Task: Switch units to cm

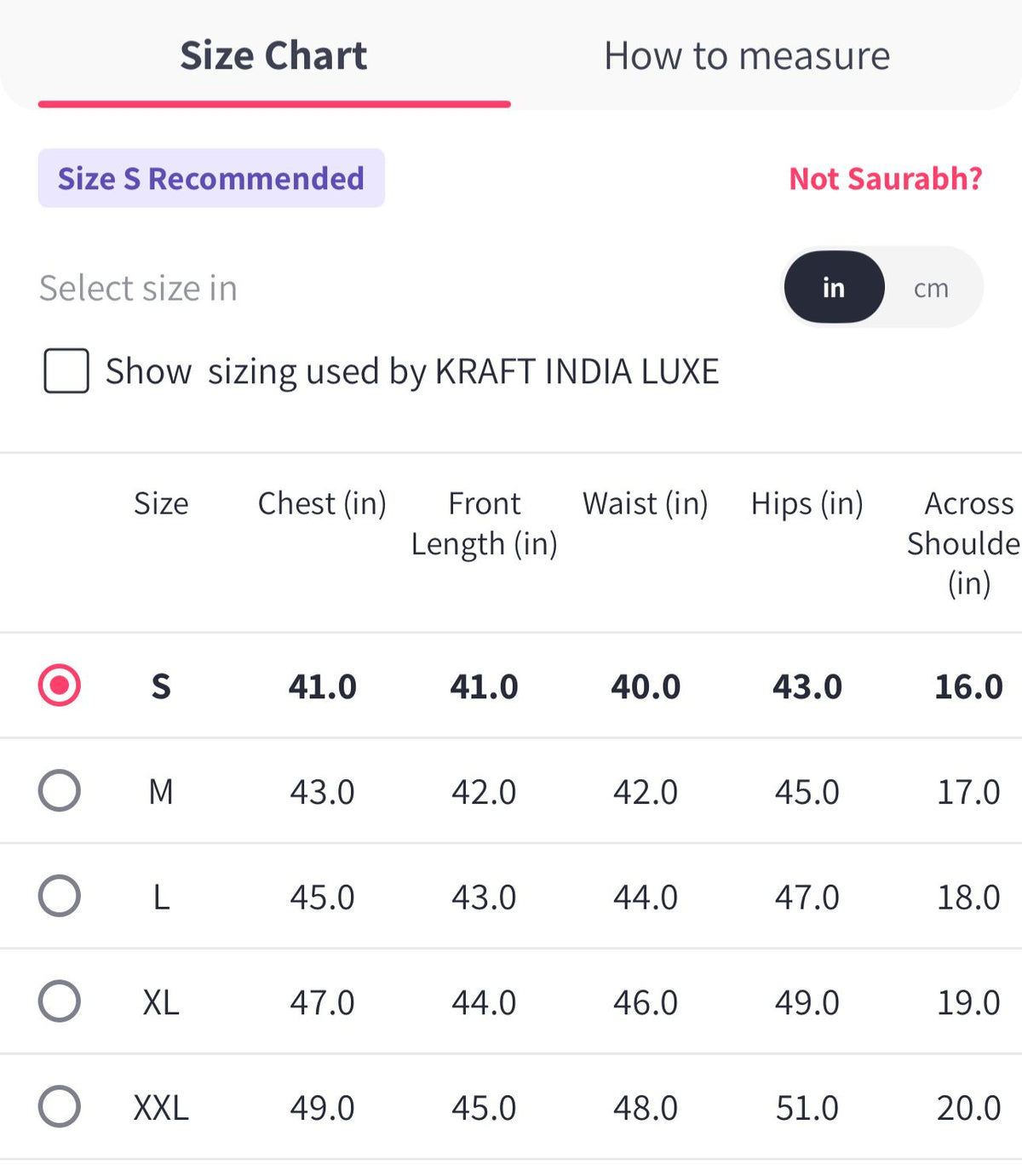Action: click(931, 289)
